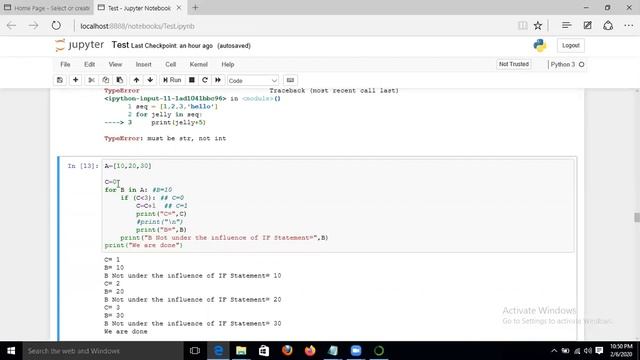Interrupt the kernel with stop icon

(191, 80)
